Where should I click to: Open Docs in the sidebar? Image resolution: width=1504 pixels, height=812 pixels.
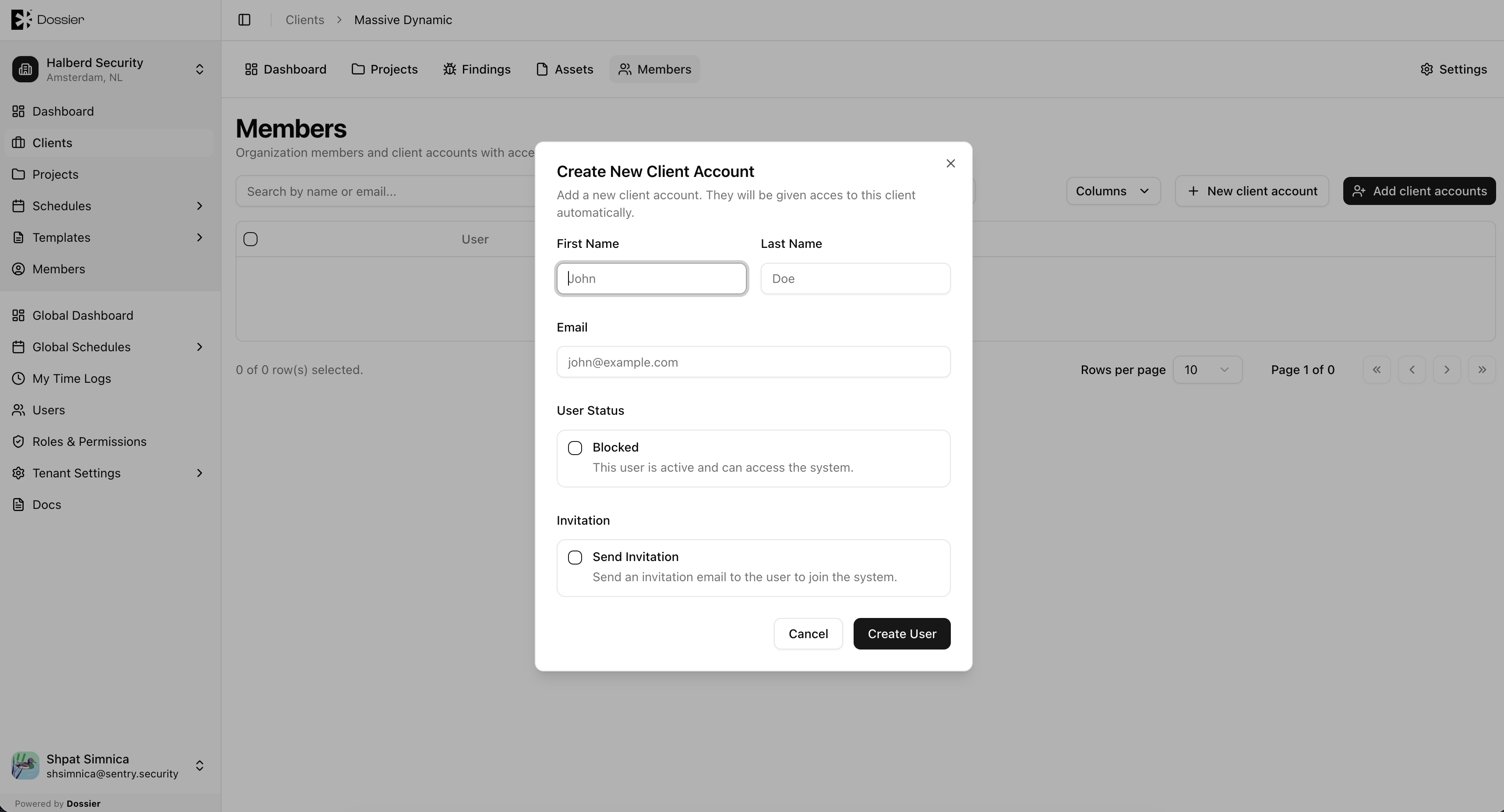tap(109, 505)
